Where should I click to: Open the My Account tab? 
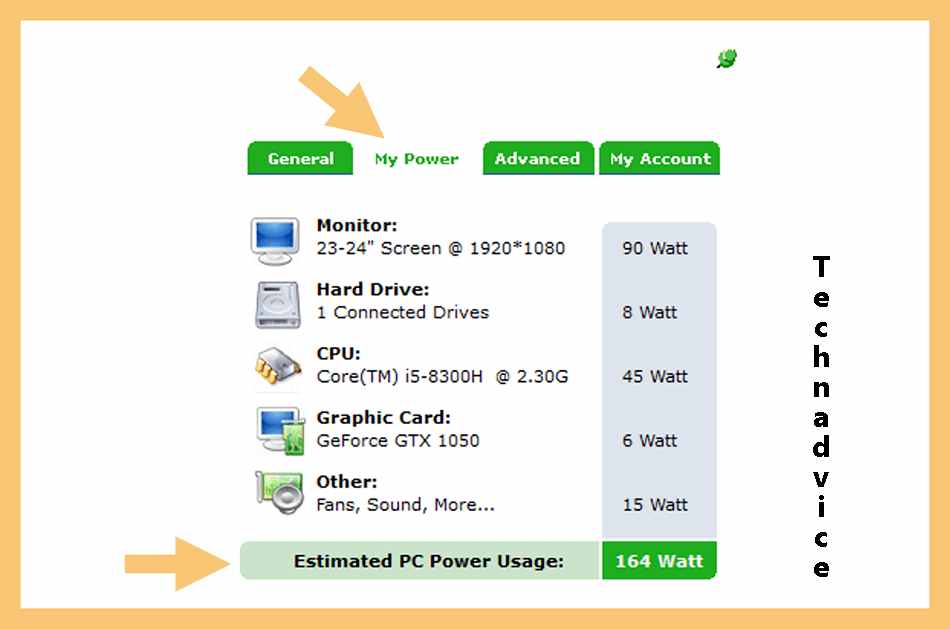point(660,158)
